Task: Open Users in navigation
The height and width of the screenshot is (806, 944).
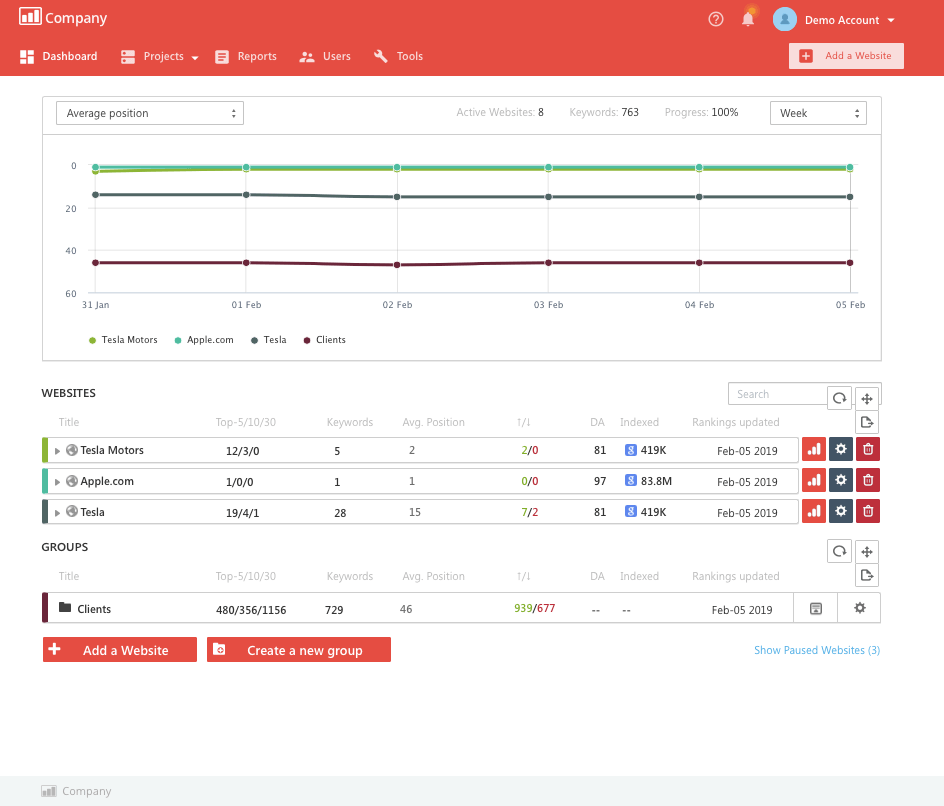Action: (x=325, y=57)
